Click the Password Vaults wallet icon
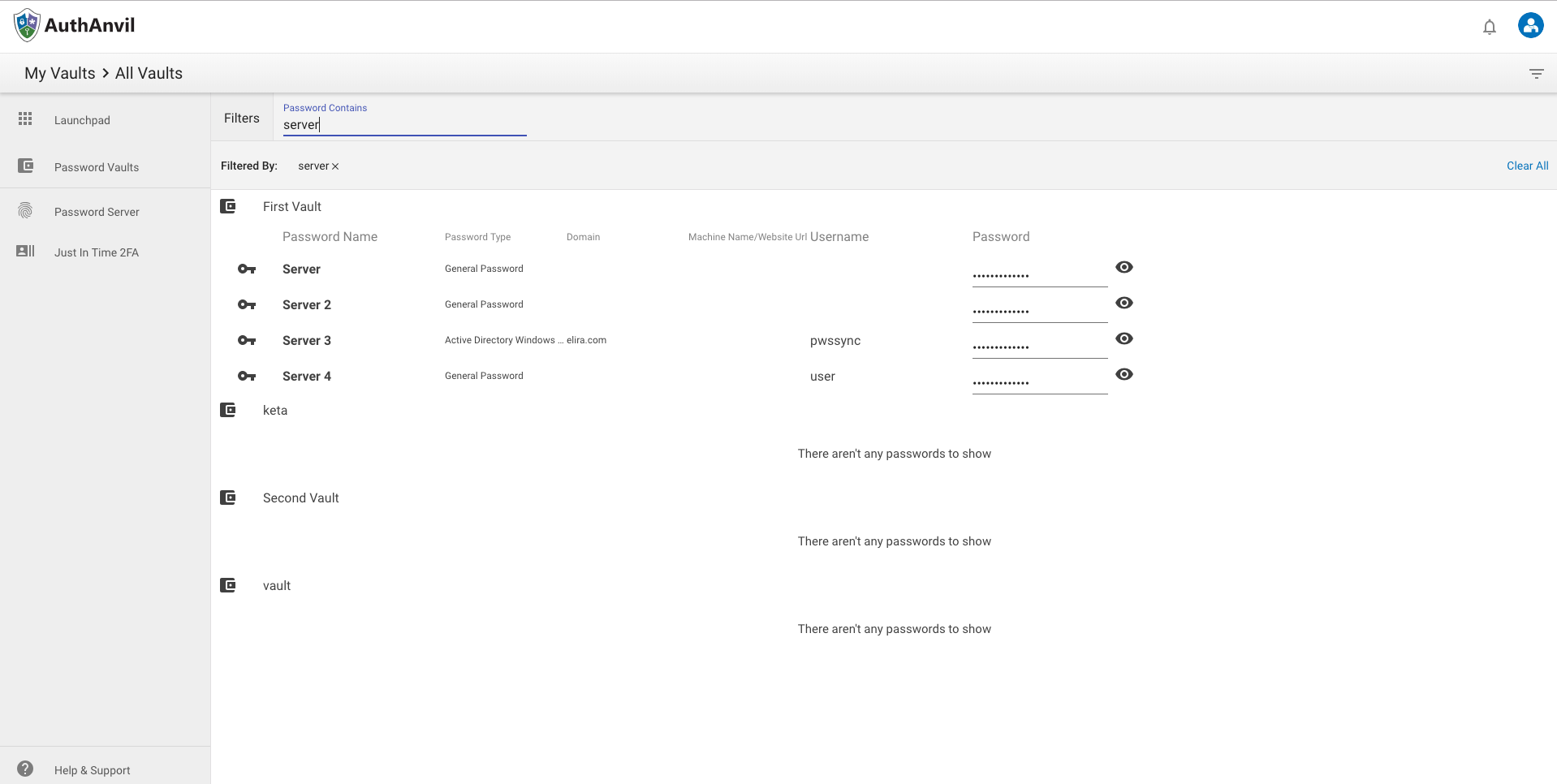The image size is (1557, 784). tap(26, 166)
